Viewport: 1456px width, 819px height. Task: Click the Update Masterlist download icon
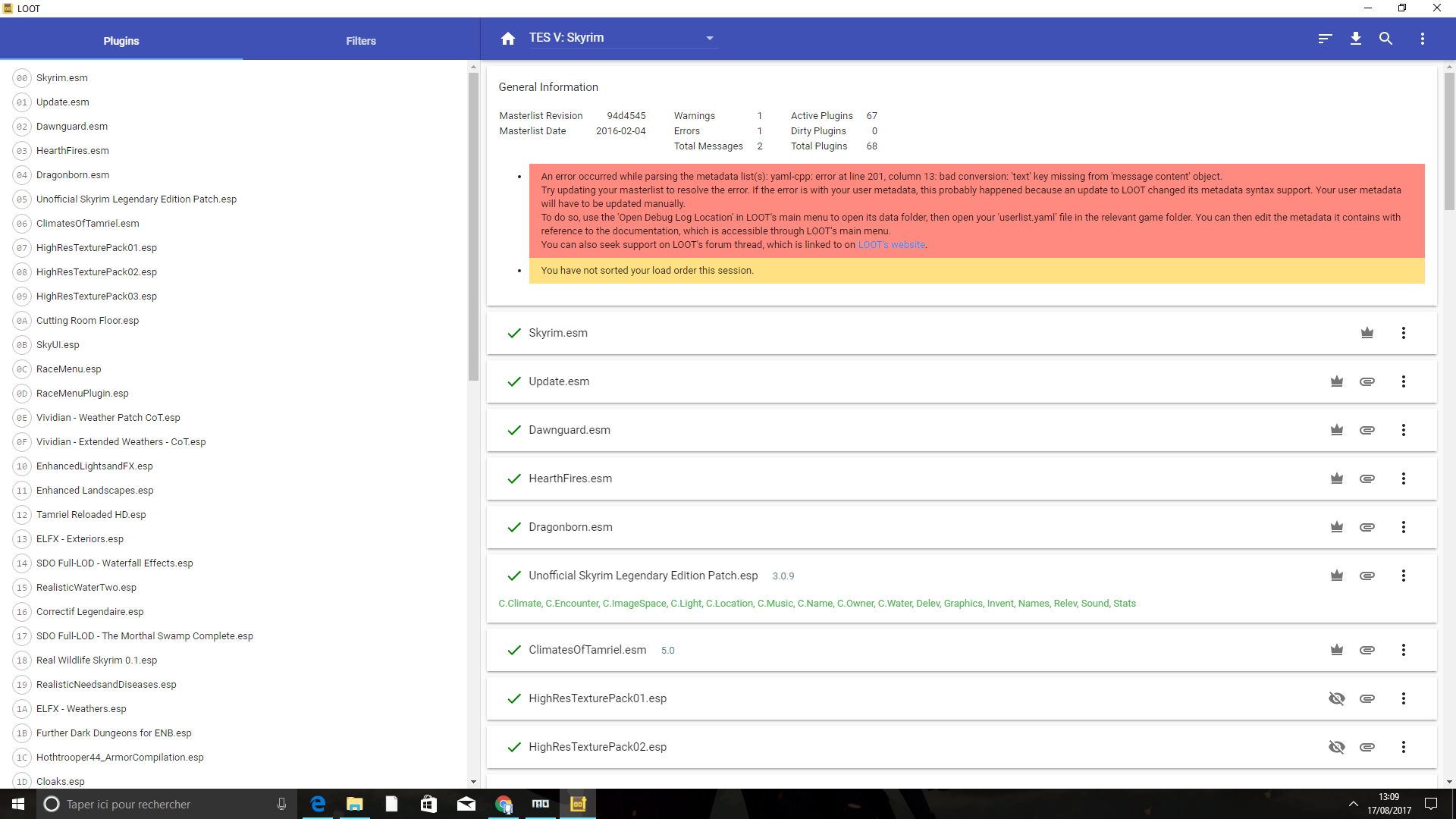click(1356, 39)
